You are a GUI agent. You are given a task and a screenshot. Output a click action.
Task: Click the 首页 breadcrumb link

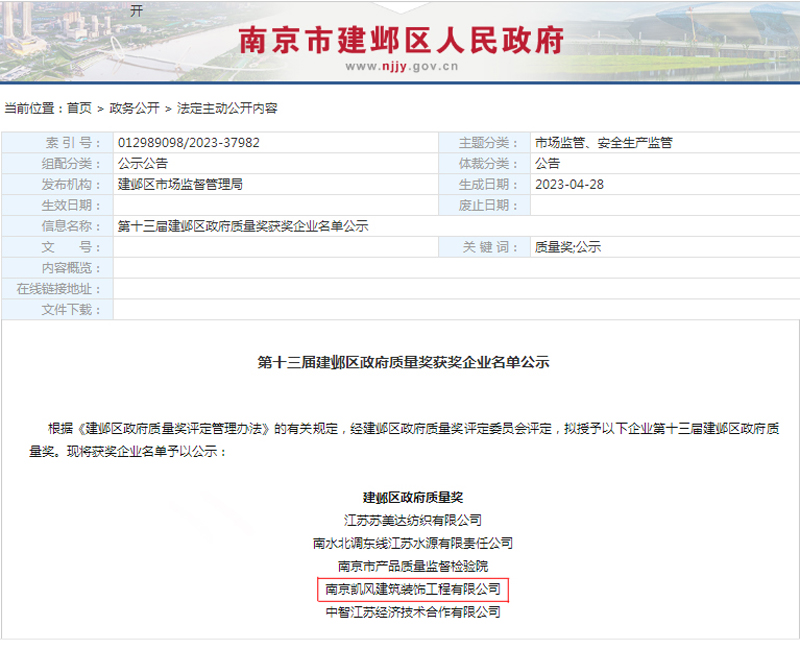[79, 108]
